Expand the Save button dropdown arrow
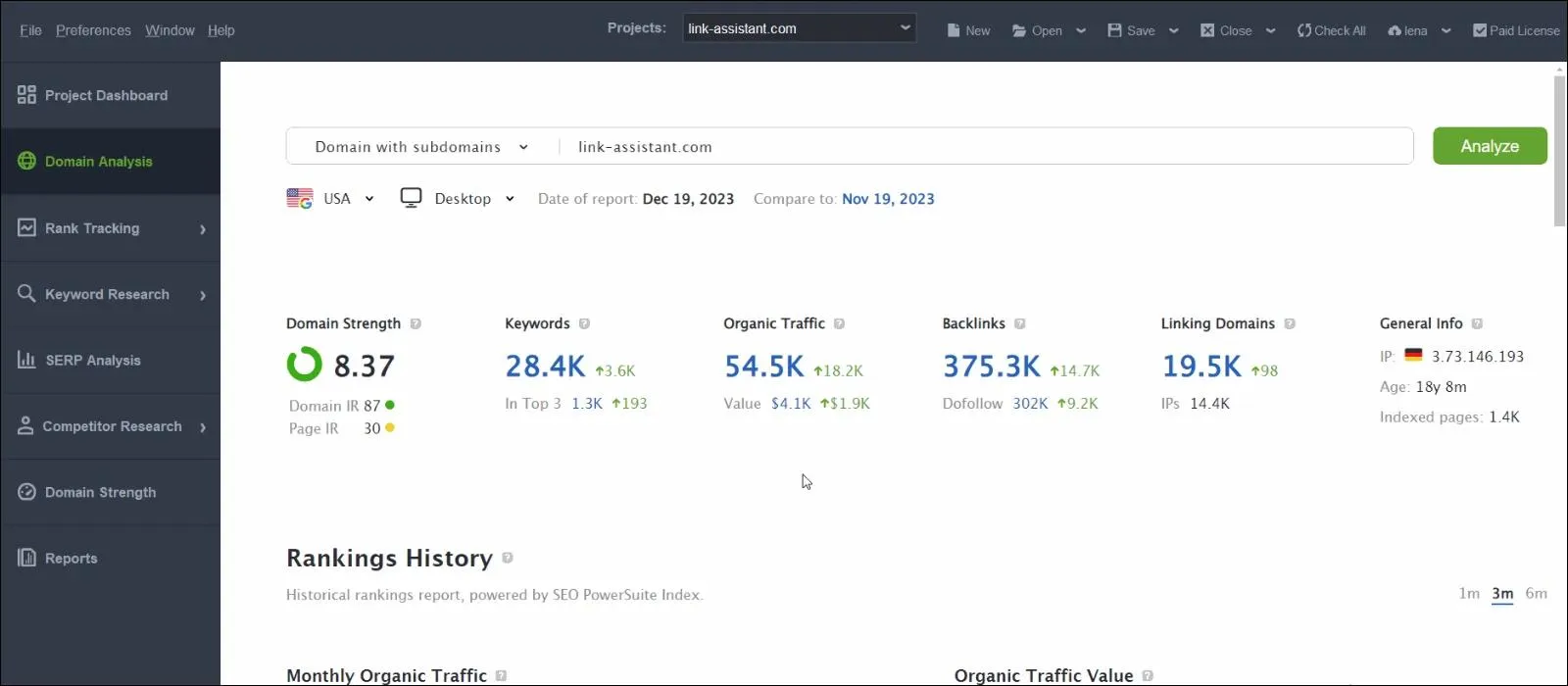This screenshot has width=1568, height=686. [x=1174, y=30]
